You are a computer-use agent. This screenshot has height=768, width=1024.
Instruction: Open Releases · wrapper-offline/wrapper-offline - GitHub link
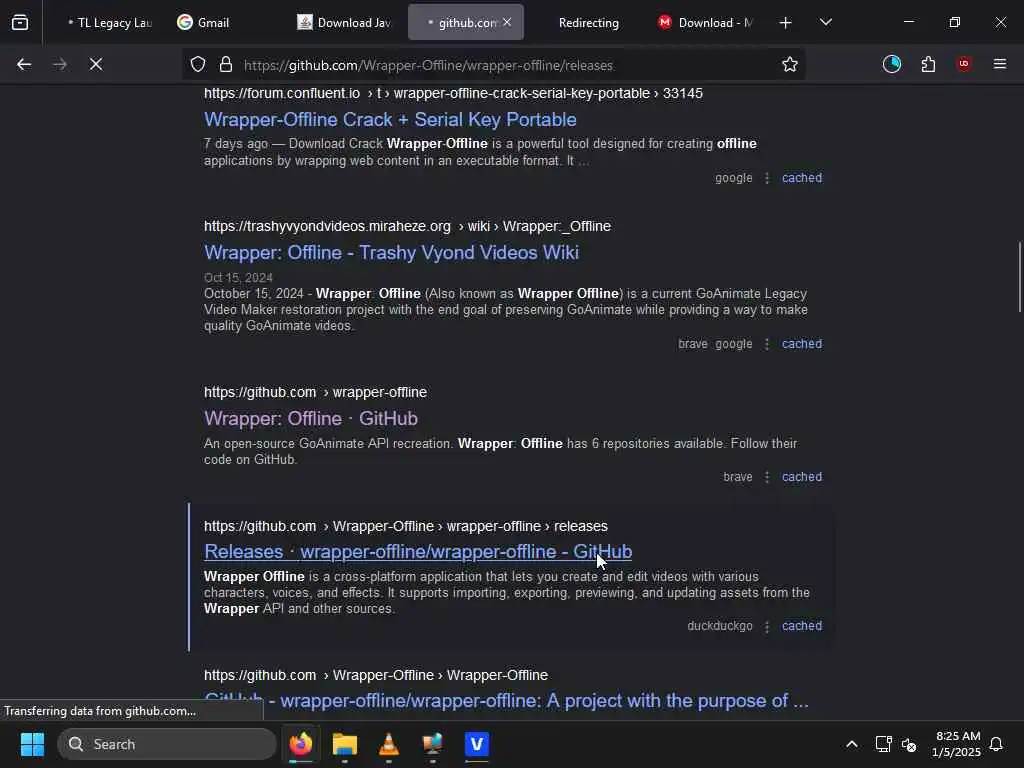418,552
